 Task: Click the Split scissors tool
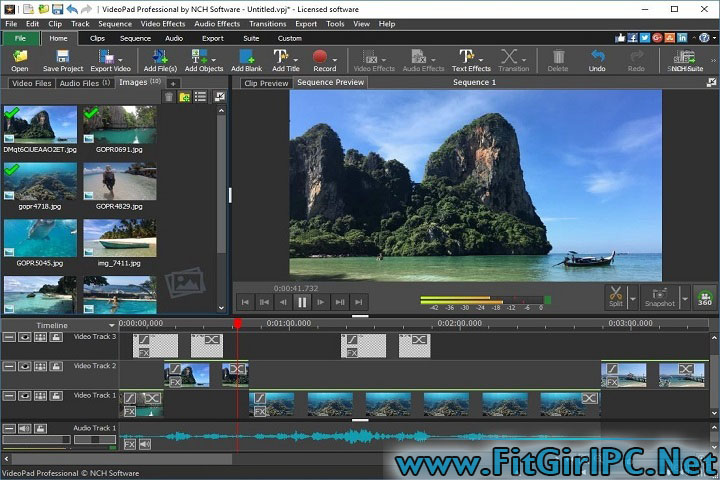pyautogui.click(x=615, y=295)
